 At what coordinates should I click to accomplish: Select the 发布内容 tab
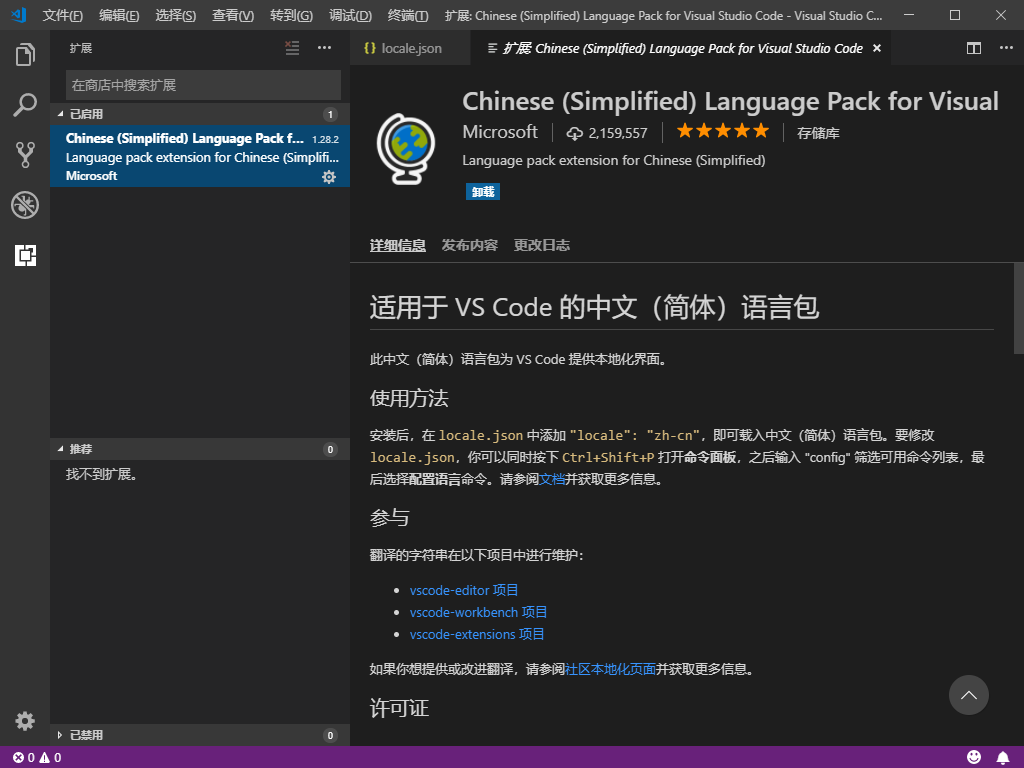tap(470, 245)
